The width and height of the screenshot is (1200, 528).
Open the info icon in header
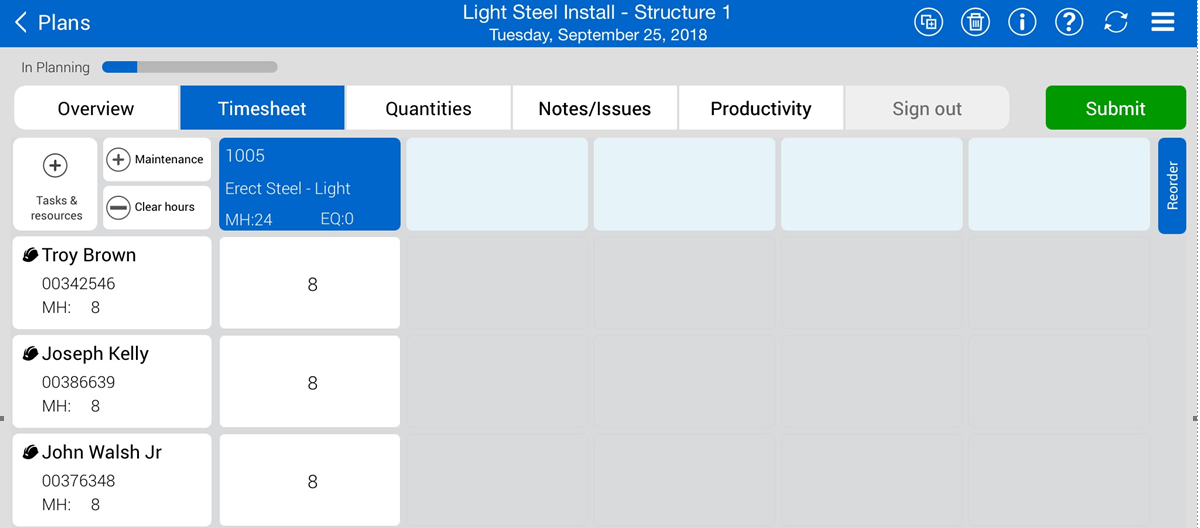(x=1022, y=22)
